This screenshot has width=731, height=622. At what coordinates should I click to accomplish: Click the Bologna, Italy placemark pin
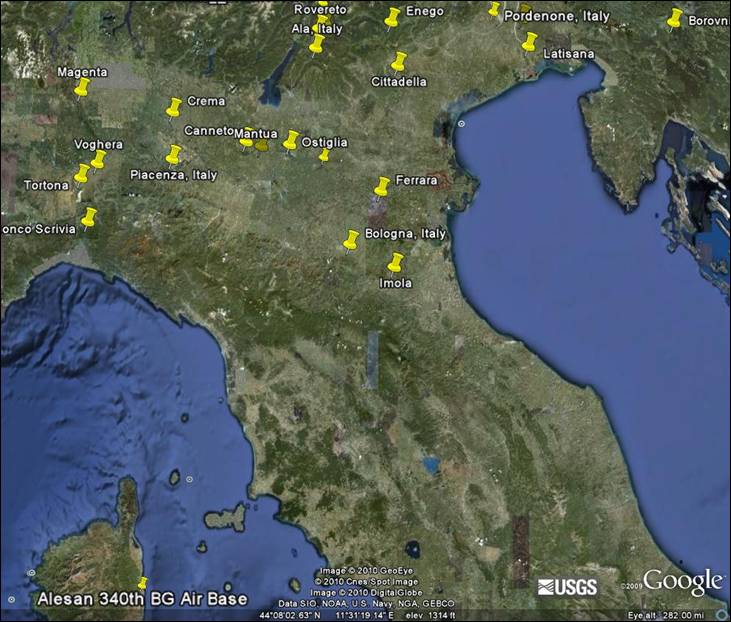pos(351,241)
